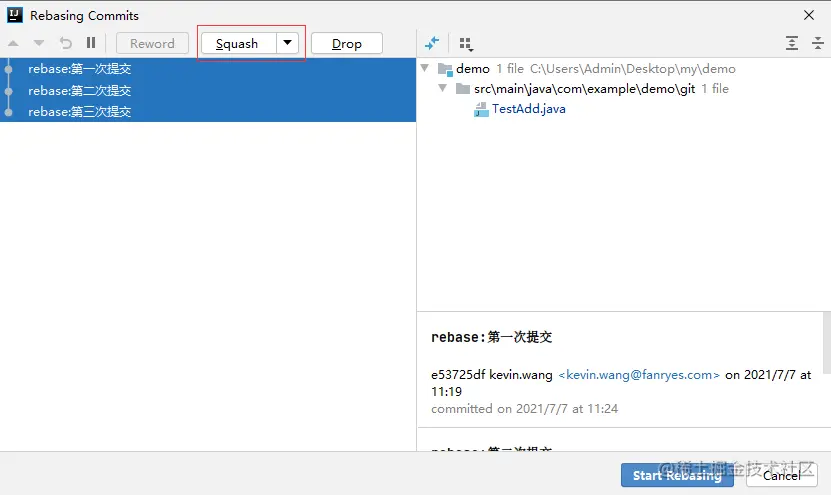Click the Reword button
Image resolution: width=831 pixels, height=495 pixels.
click(152, 43)
